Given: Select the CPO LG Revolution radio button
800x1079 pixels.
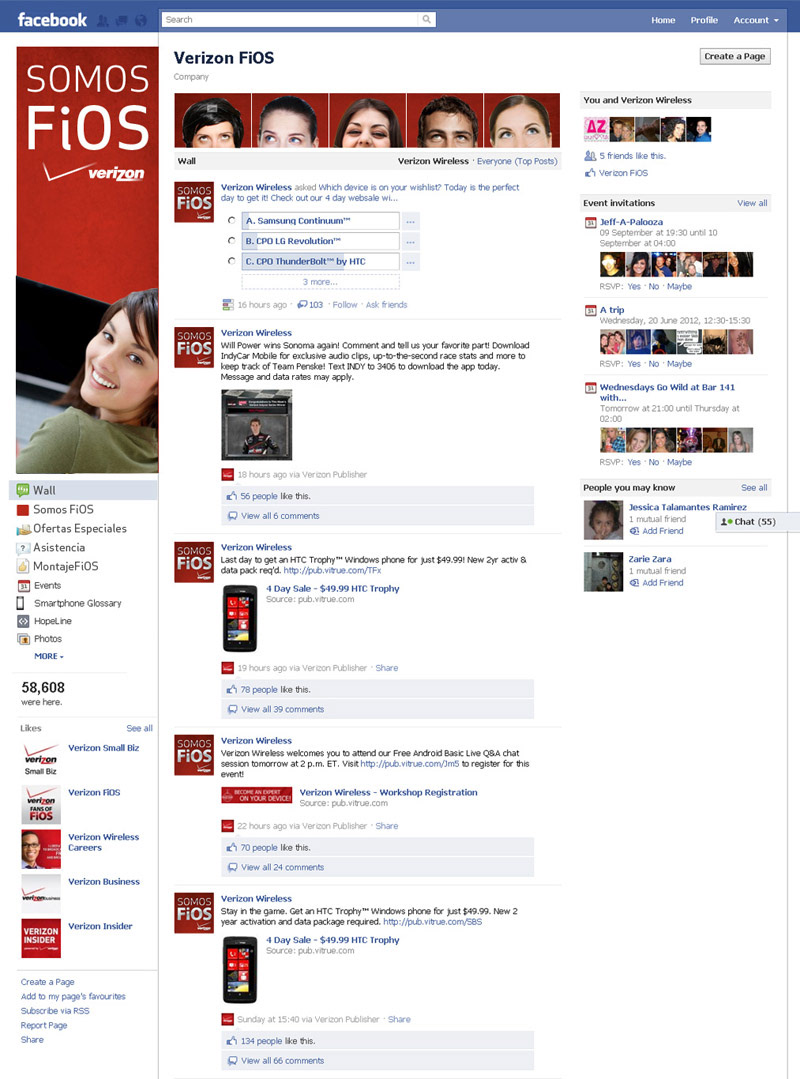Looking at the screenshot, I should click(232, 241).
